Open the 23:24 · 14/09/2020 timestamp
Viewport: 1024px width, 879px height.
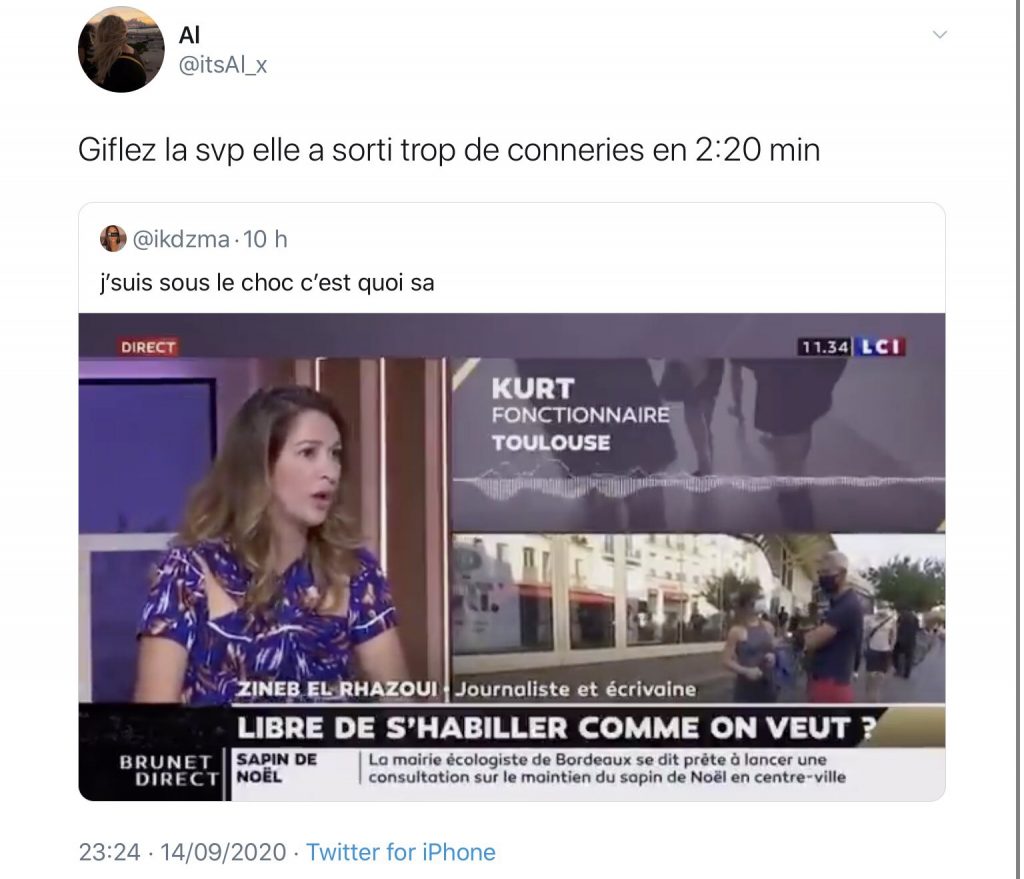tap(182, 852)
